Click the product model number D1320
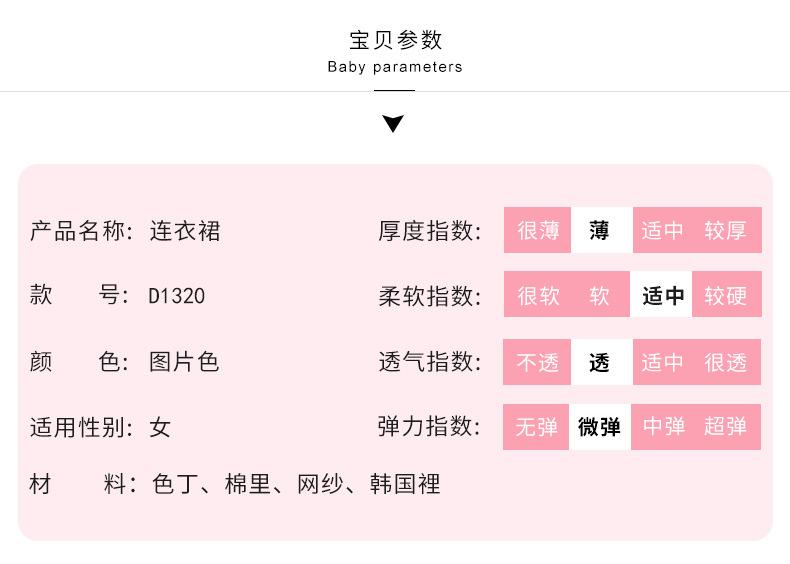This screenshot has height=564, width=790. click(177, 296)
